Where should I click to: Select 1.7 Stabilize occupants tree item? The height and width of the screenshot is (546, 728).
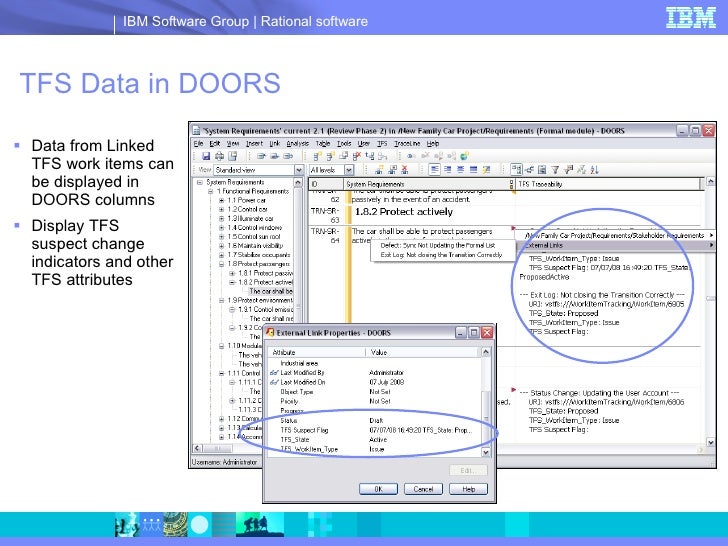pos(259,255)
